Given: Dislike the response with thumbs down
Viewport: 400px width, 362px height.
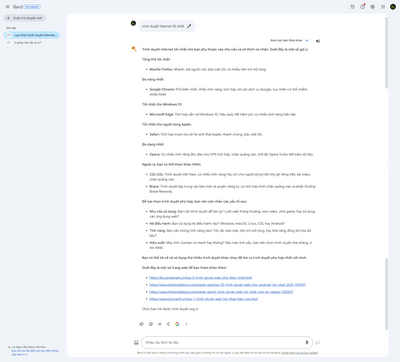Looking at the screenshot, I should [151, 324].
